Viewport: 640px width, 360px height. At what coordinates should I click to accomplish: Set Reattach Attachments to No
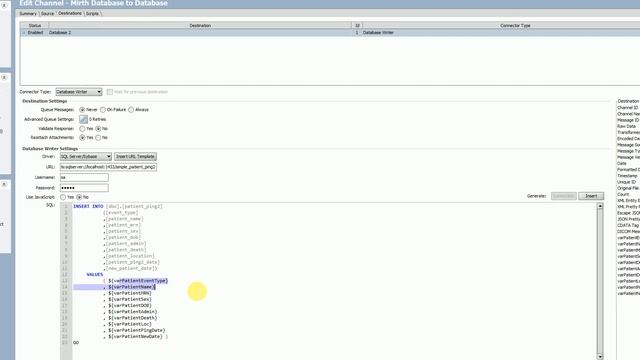pos(98,138)
